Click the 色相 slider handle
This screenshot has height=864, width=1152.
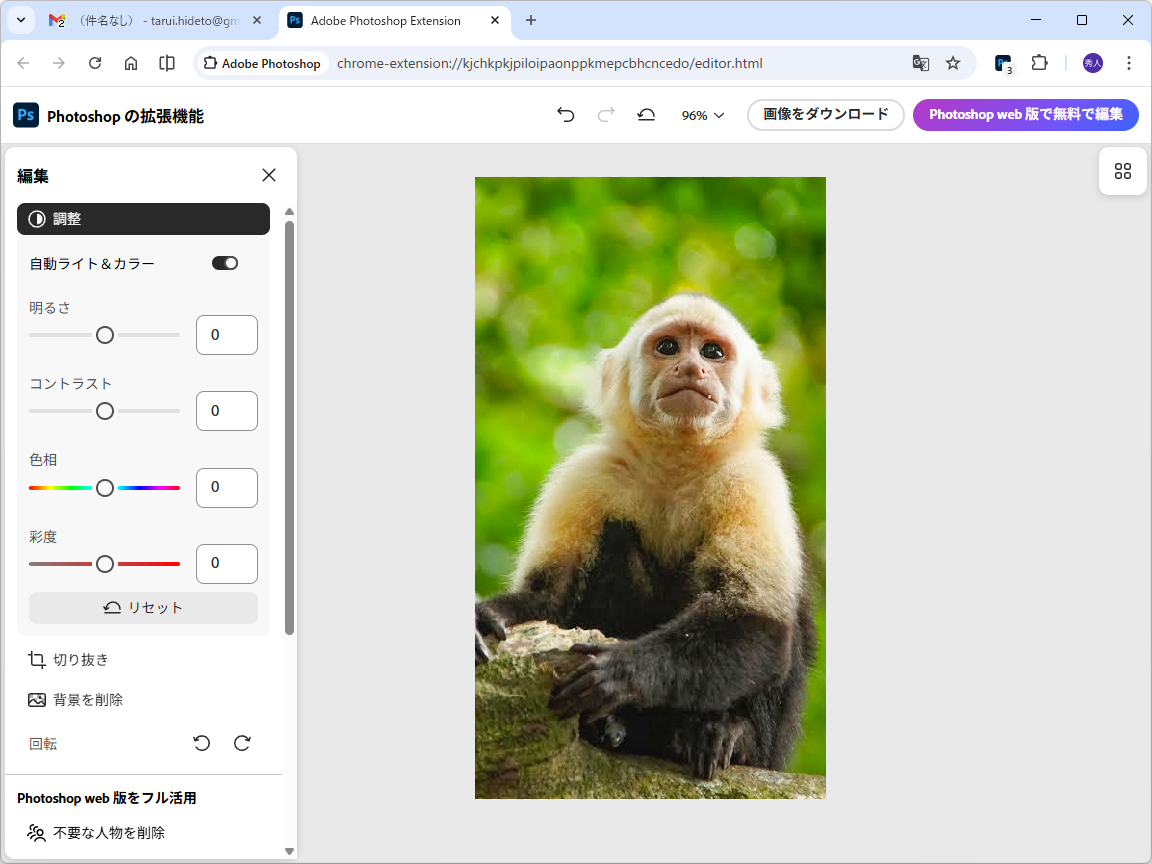tap(105, 488)
